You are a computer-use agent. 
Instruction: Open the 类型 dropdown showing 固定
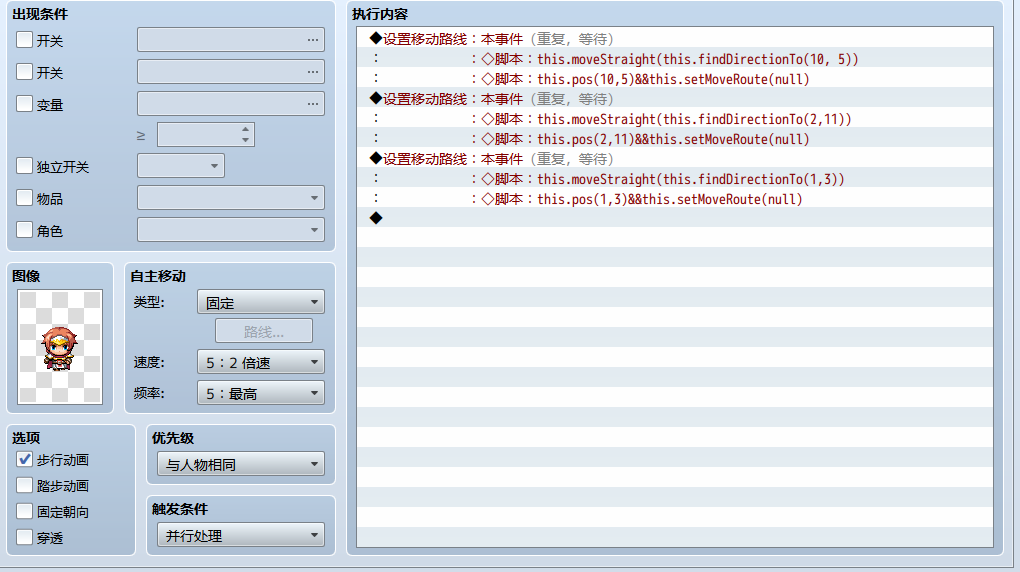point(261,302)
